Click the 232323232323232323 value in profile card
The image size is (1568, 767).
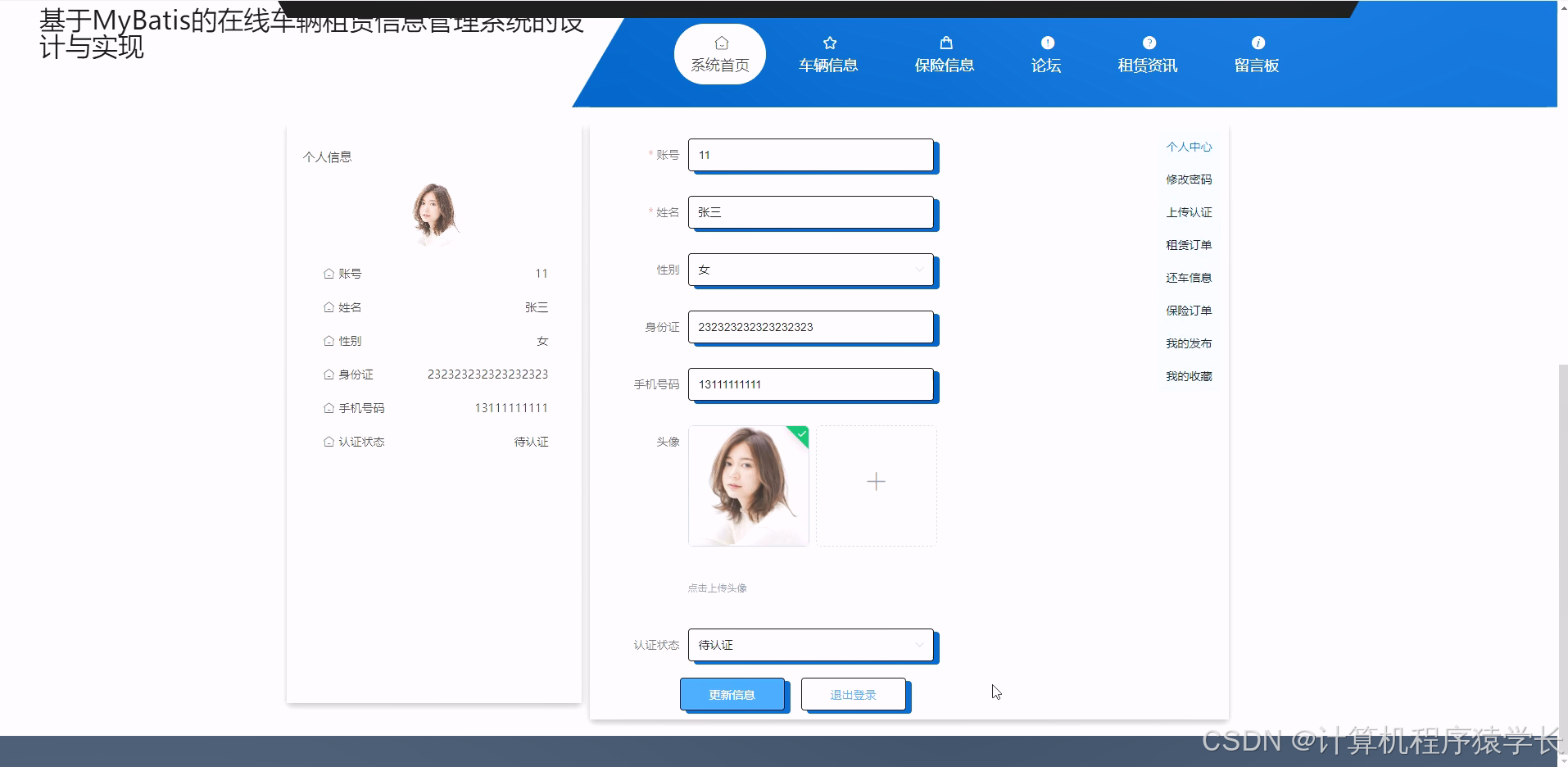tap(487, 374)
